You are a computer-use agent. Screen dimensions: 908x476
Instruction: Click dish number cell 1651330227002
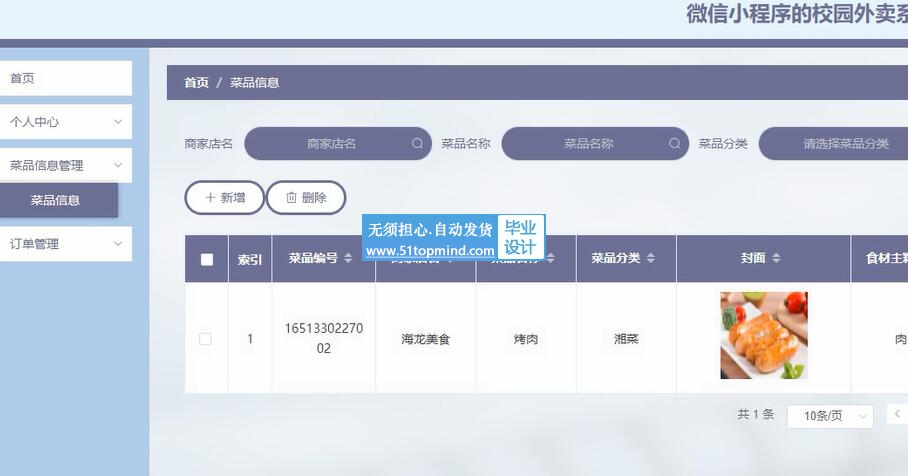[x=324, y=338]
